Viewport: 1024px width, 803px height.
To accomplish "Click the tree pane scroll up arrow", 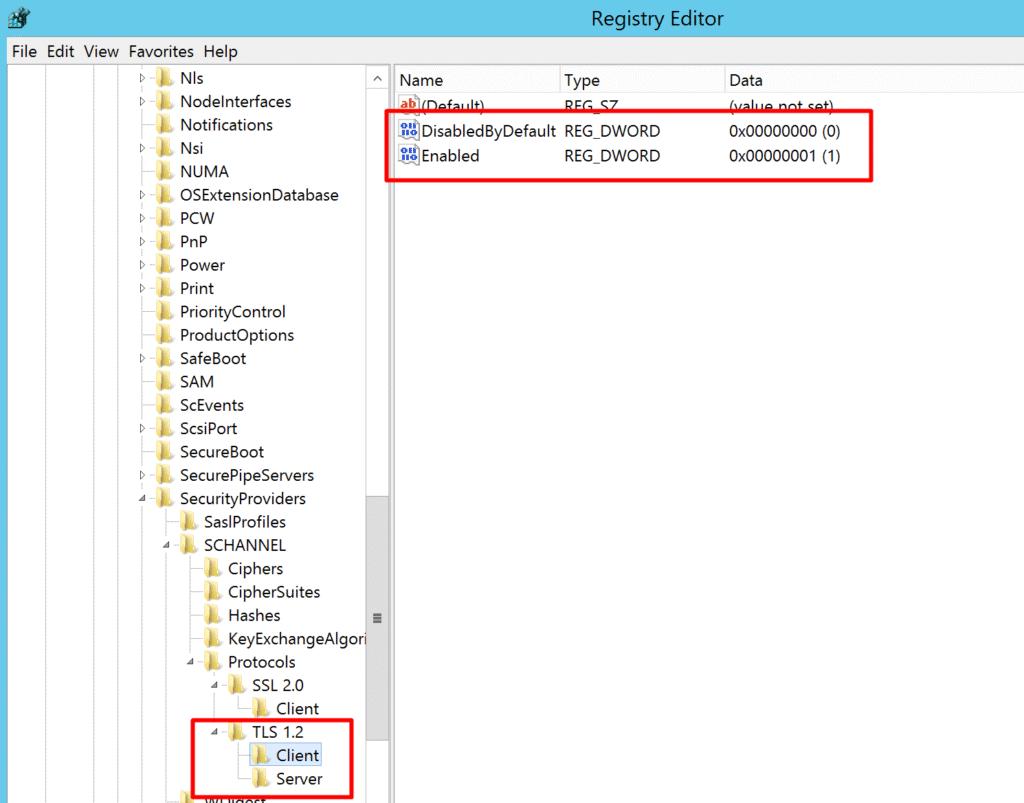I will pyautogui.click(x=377, y=79).
